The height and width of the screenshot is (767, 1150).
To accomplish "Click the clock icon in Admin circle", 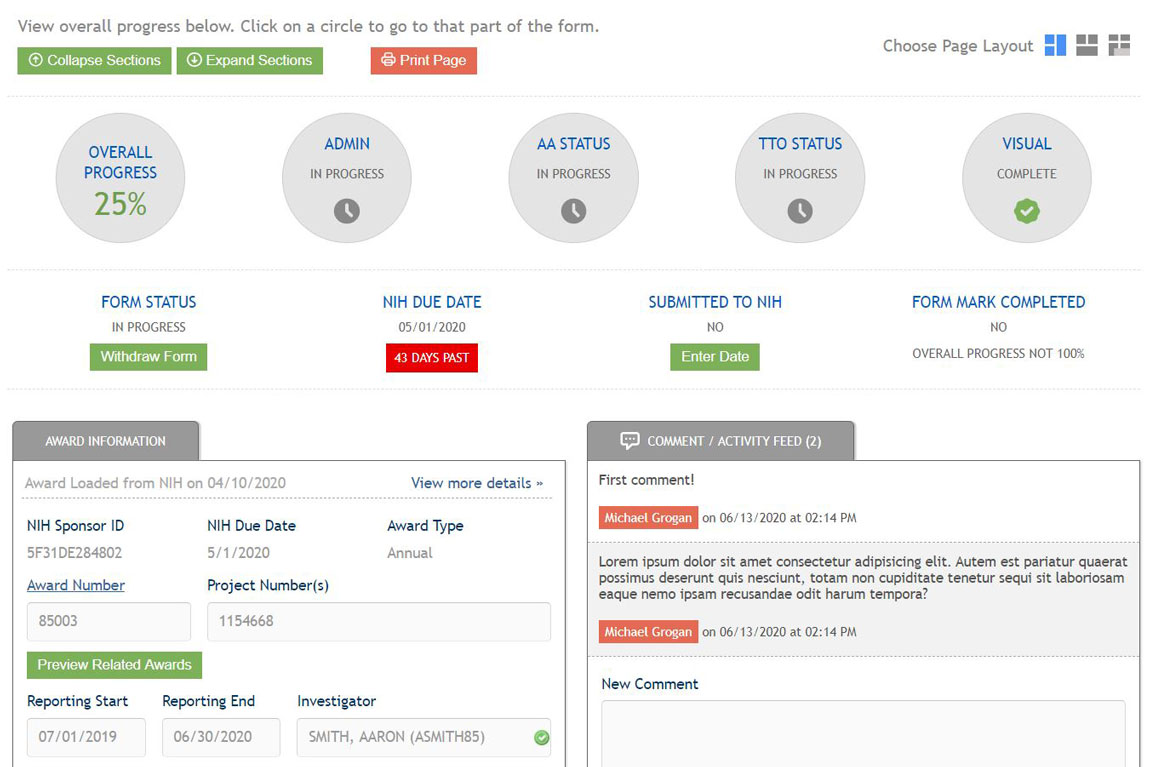I will tap(346, 211).
